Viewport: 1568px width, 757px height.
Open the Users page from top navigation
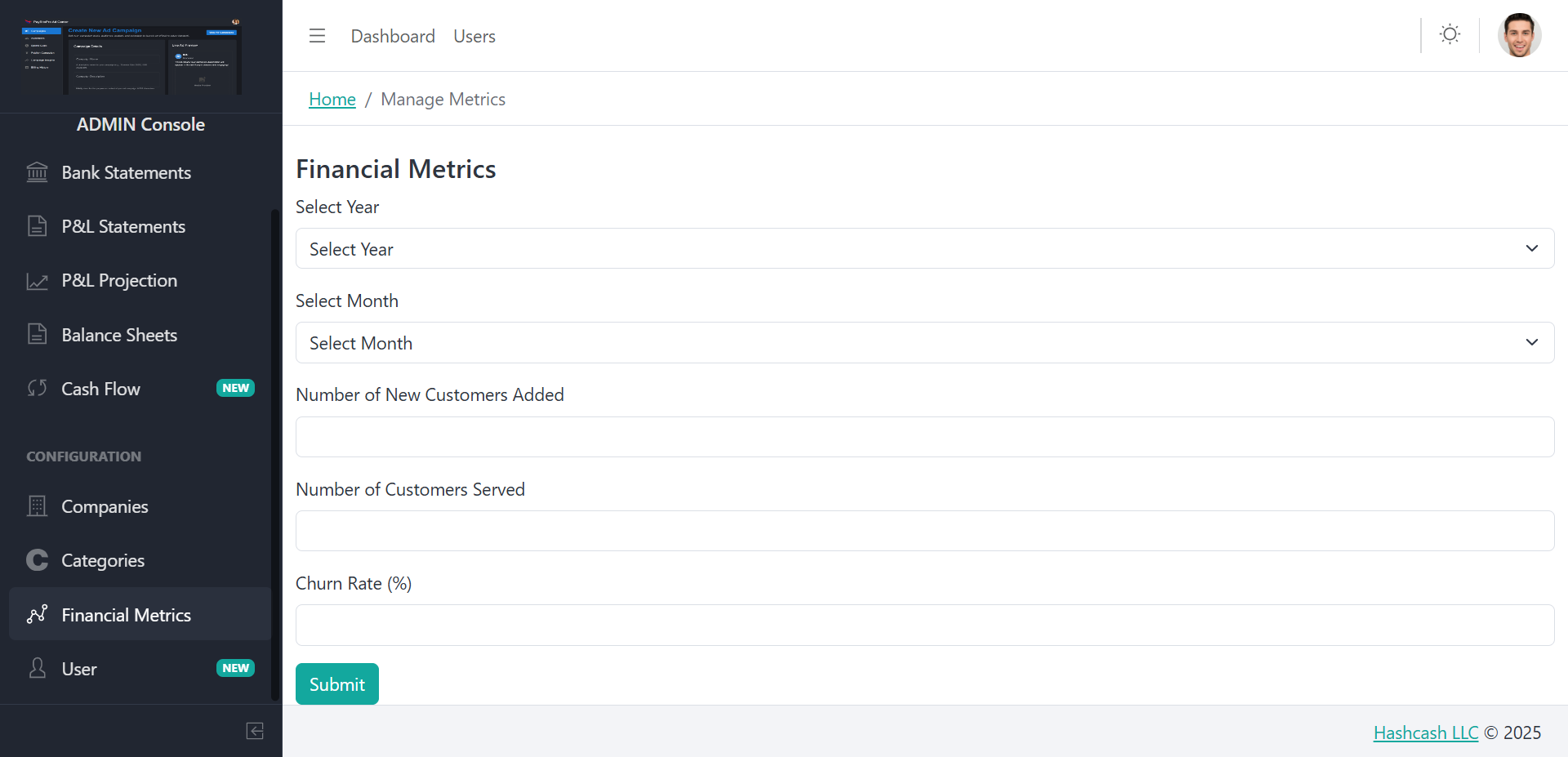[x=474, y=35]
